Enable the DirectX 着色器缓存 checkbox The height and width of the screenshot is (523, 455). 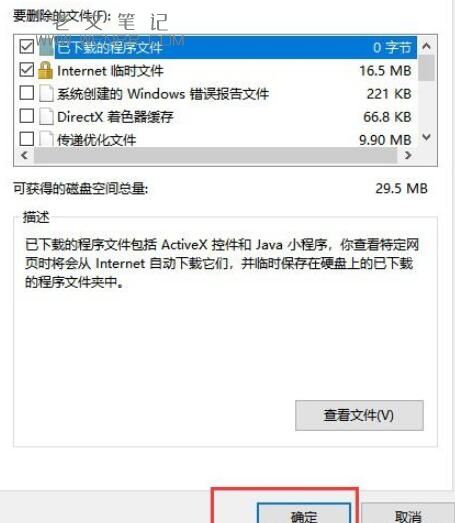pos(26,116)
